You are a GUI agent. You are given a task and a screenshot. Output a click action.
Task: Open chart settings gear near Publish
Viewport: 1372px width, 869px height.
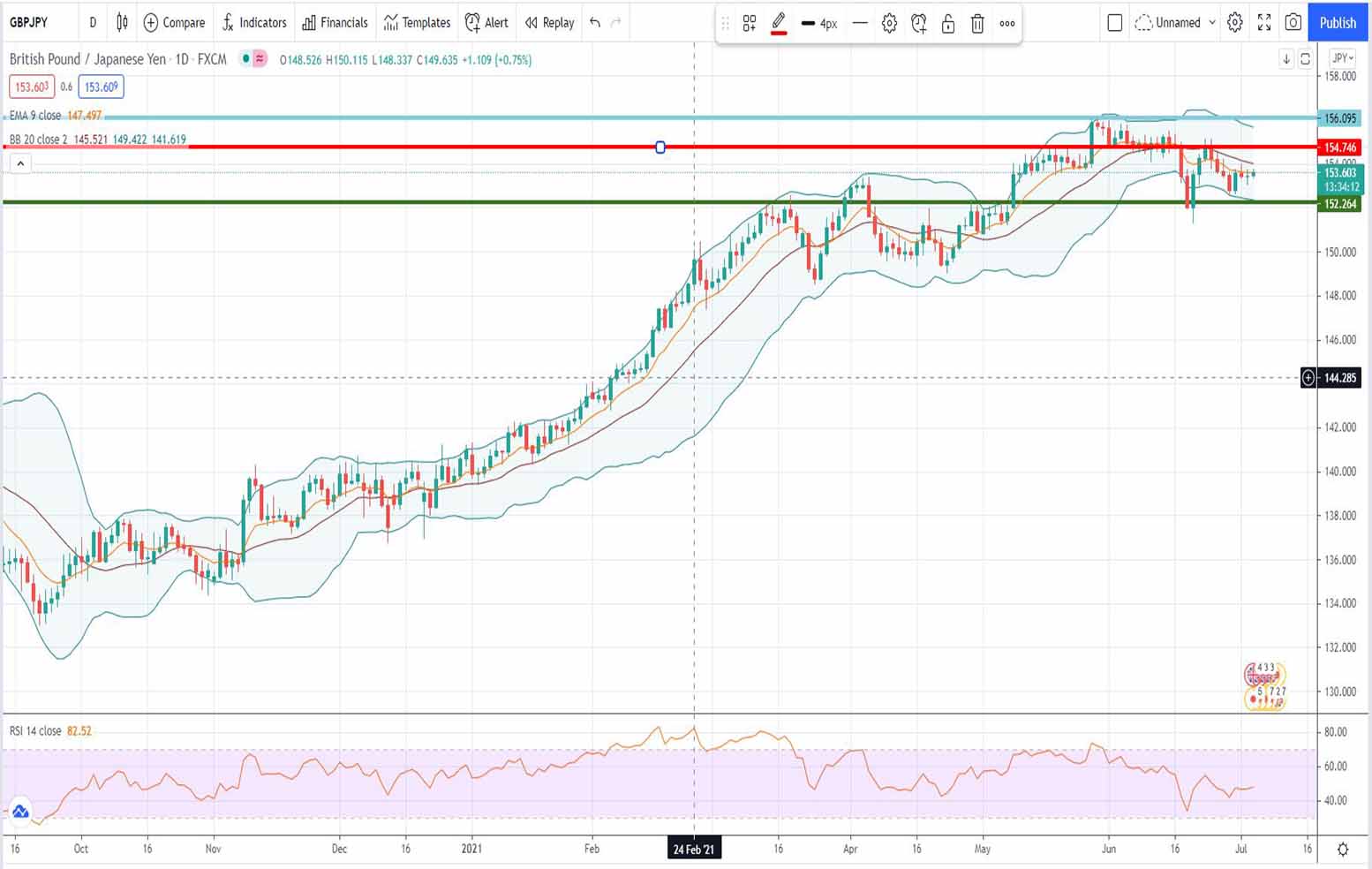[x=1235, y=22]
